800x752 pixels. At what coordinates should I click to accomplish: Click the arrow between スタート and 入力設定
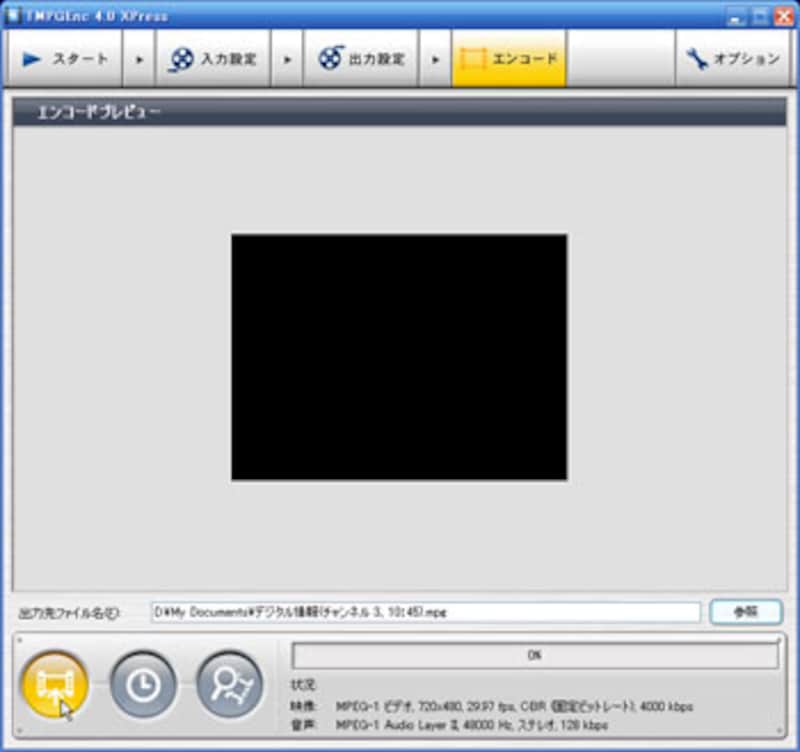coord(139,59)
